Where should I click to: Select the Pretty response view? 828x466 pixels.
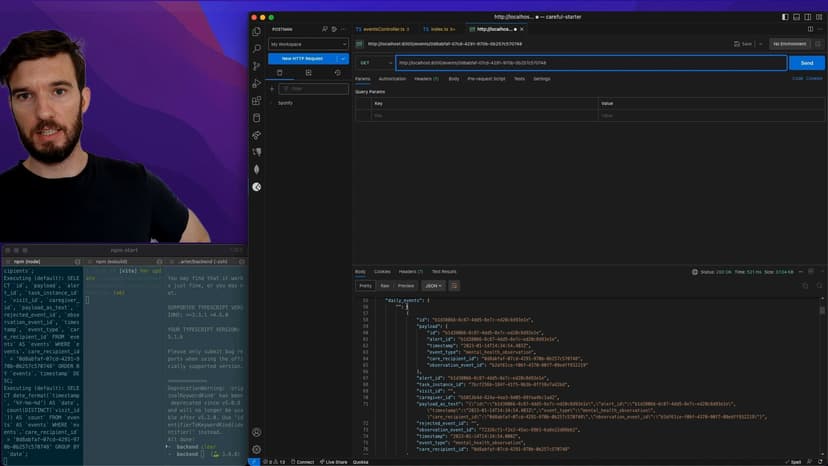(365, 285)
